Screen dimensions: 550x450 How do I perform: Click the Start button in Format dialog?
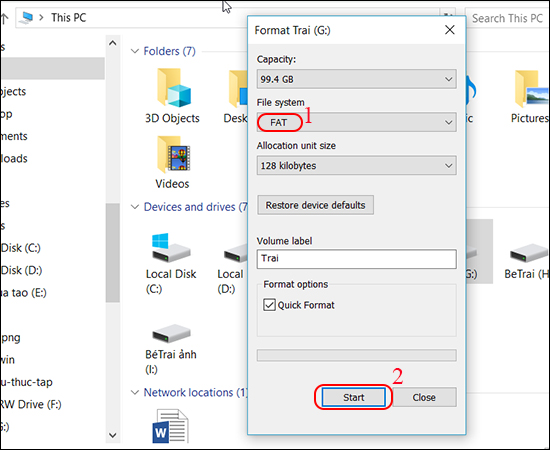353,397
